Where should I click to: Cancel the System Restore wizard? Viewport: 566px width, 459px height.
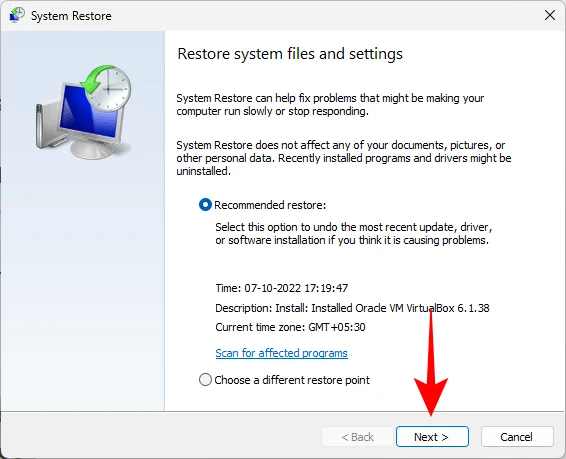coord(517,437)
